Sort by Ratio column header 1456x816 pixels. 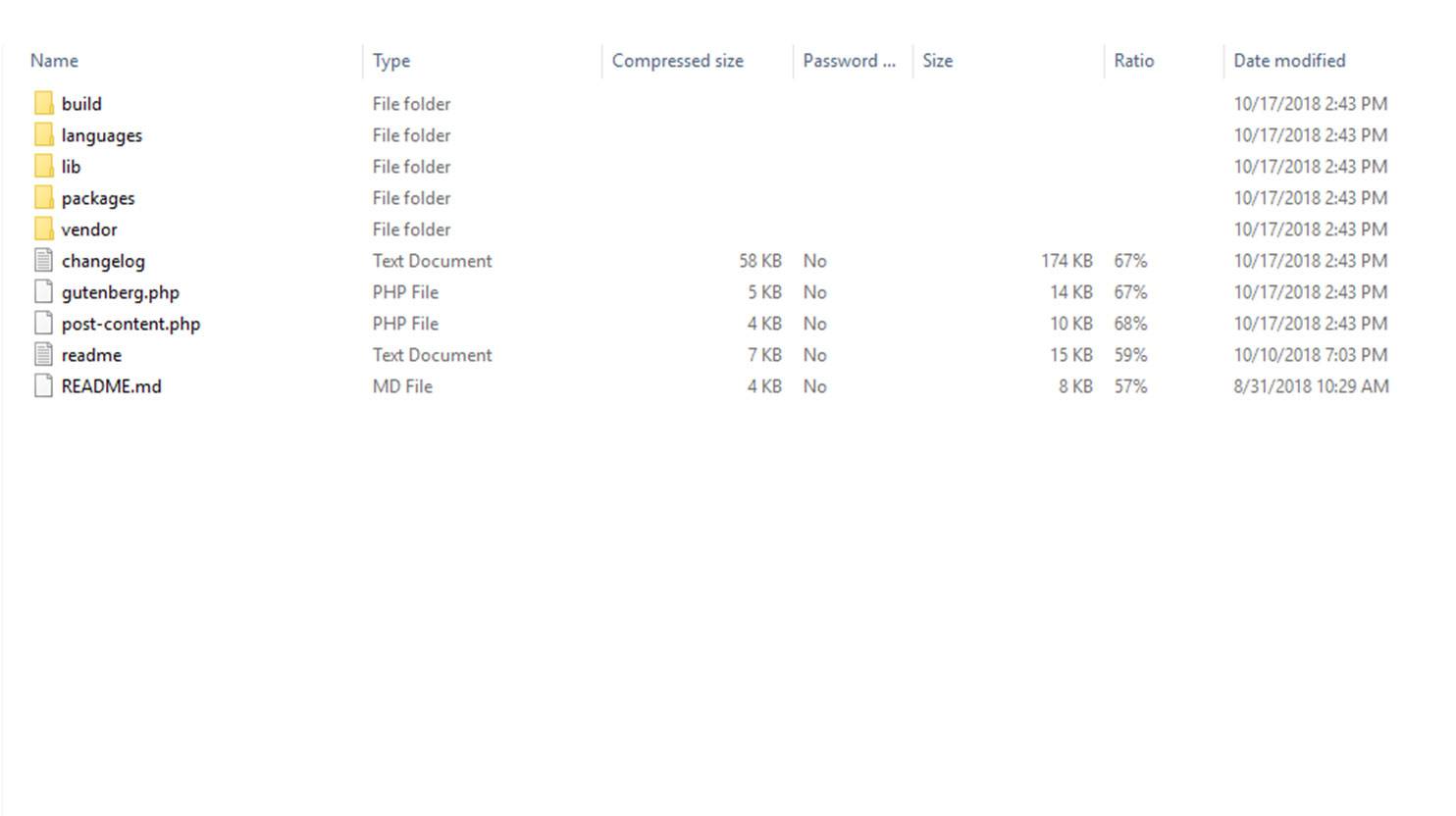(x=1134, y=61)
